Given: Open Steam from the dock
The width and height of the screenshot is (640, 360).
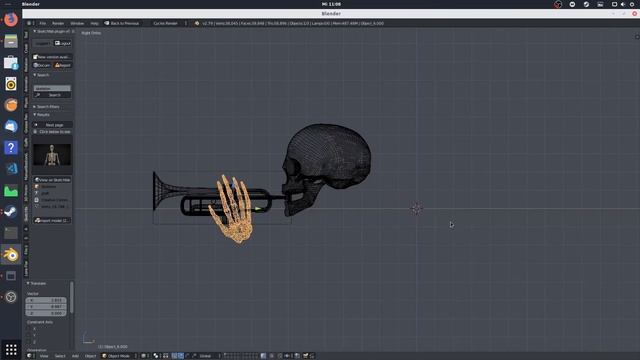Looking at the screenshot, I should pos(11,211).
